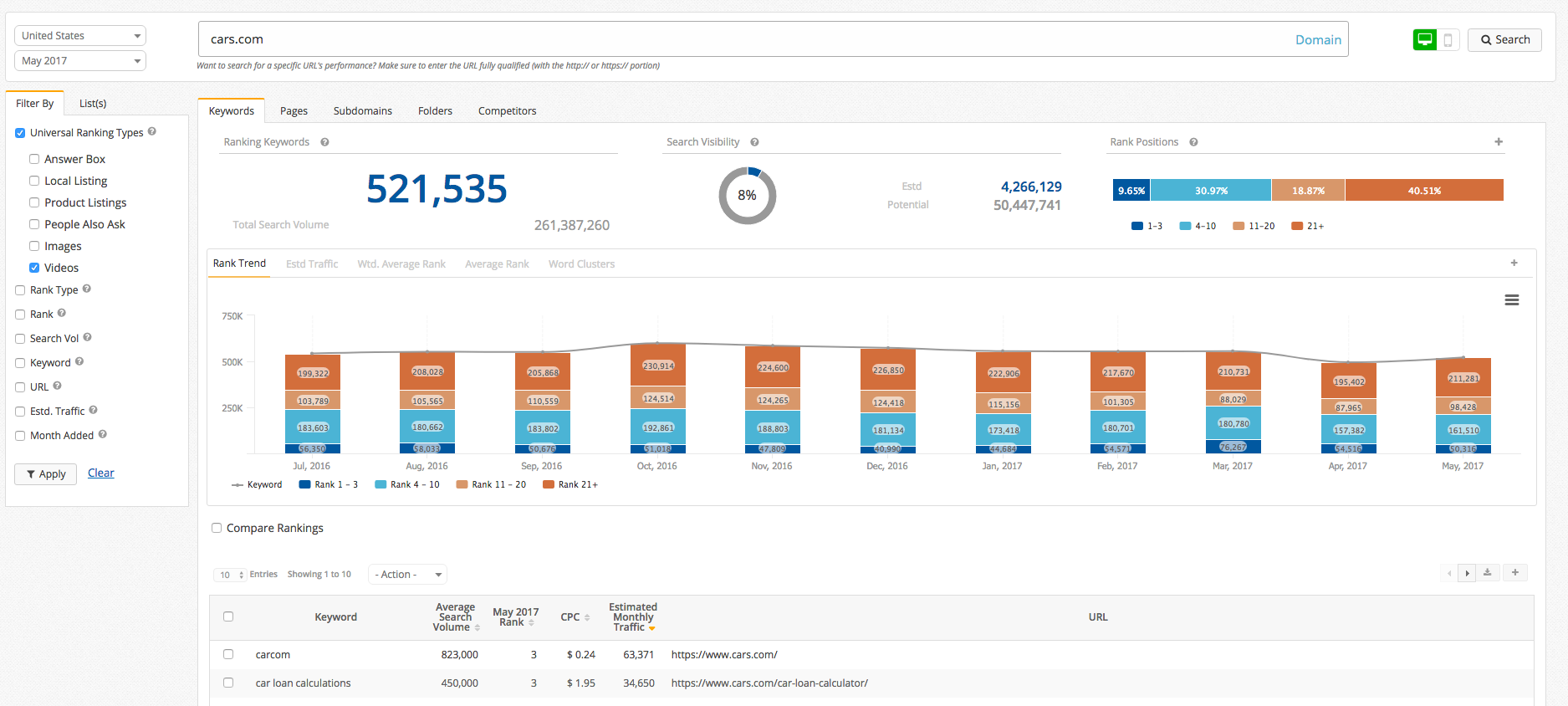The image size is (1568, 706).
Task: Go to next table page arrow
Action: (x=1467, y=573)
